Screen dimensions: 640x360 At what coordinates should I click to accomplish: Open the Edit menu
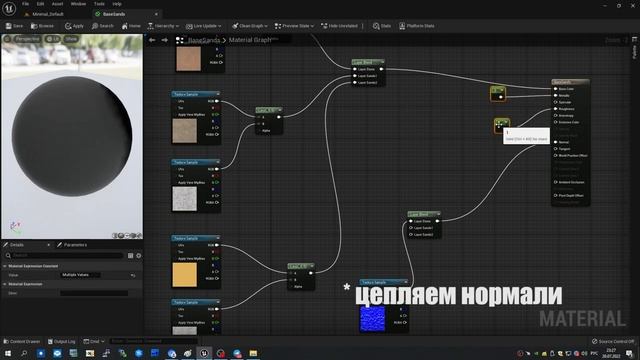[40, 4]
